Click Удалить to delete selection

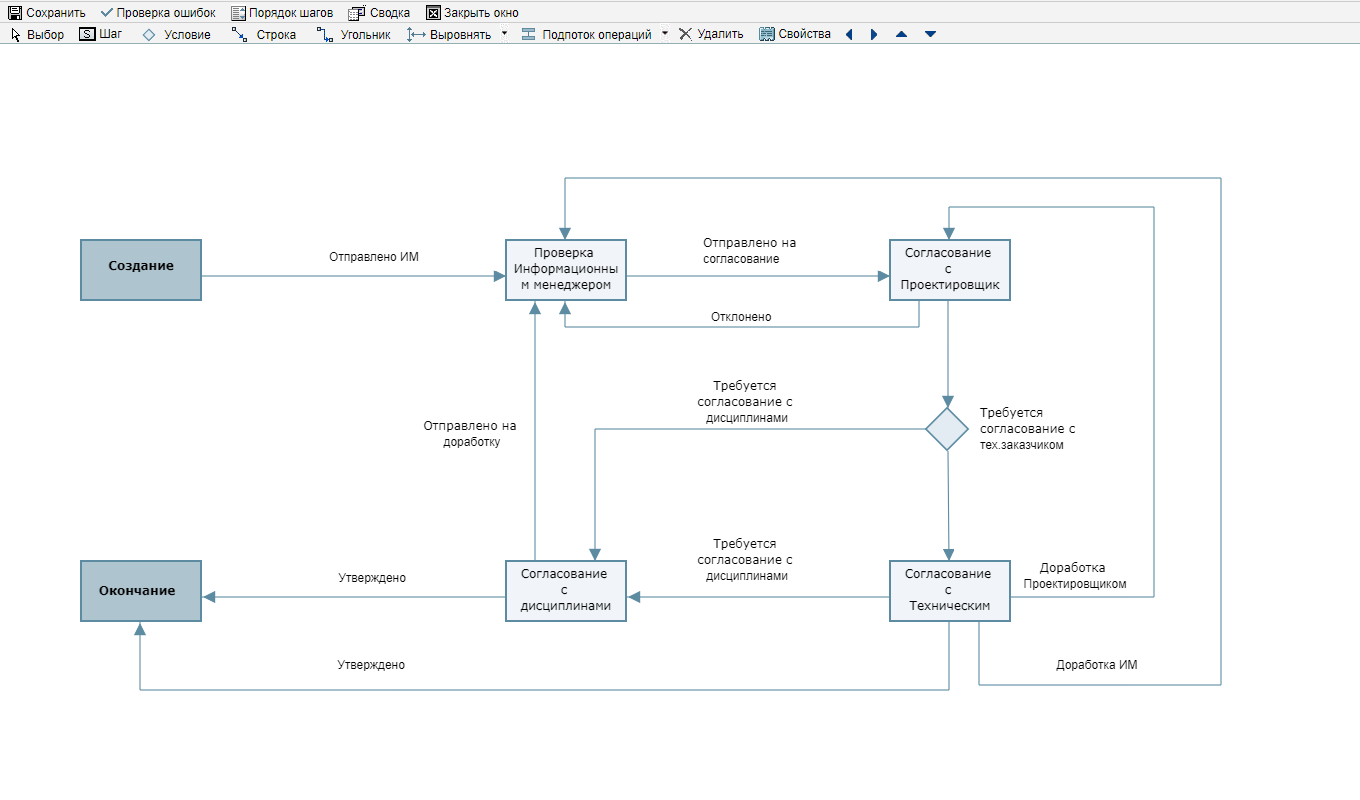coord(711,34)
